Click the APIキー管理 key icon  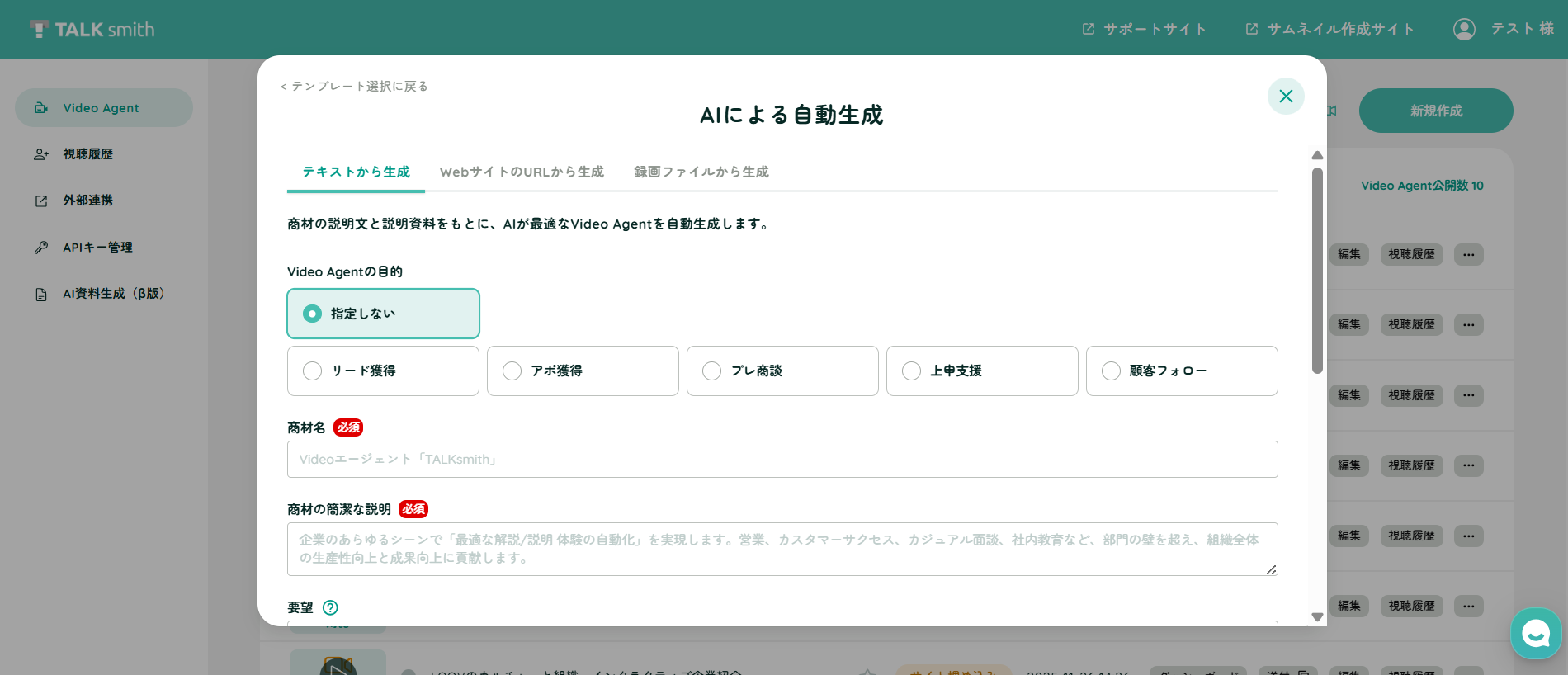point(41,248)
